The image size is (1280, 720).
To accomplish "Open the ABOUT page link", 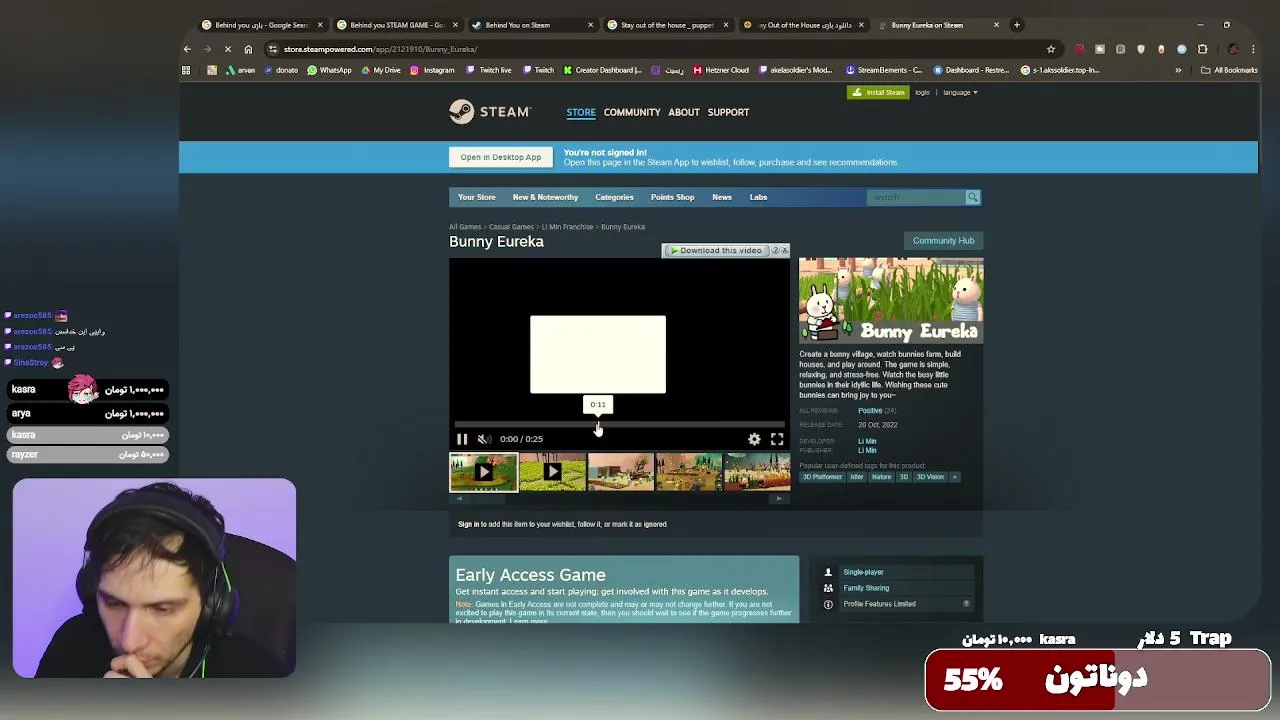I will click(x=684, y=112).
